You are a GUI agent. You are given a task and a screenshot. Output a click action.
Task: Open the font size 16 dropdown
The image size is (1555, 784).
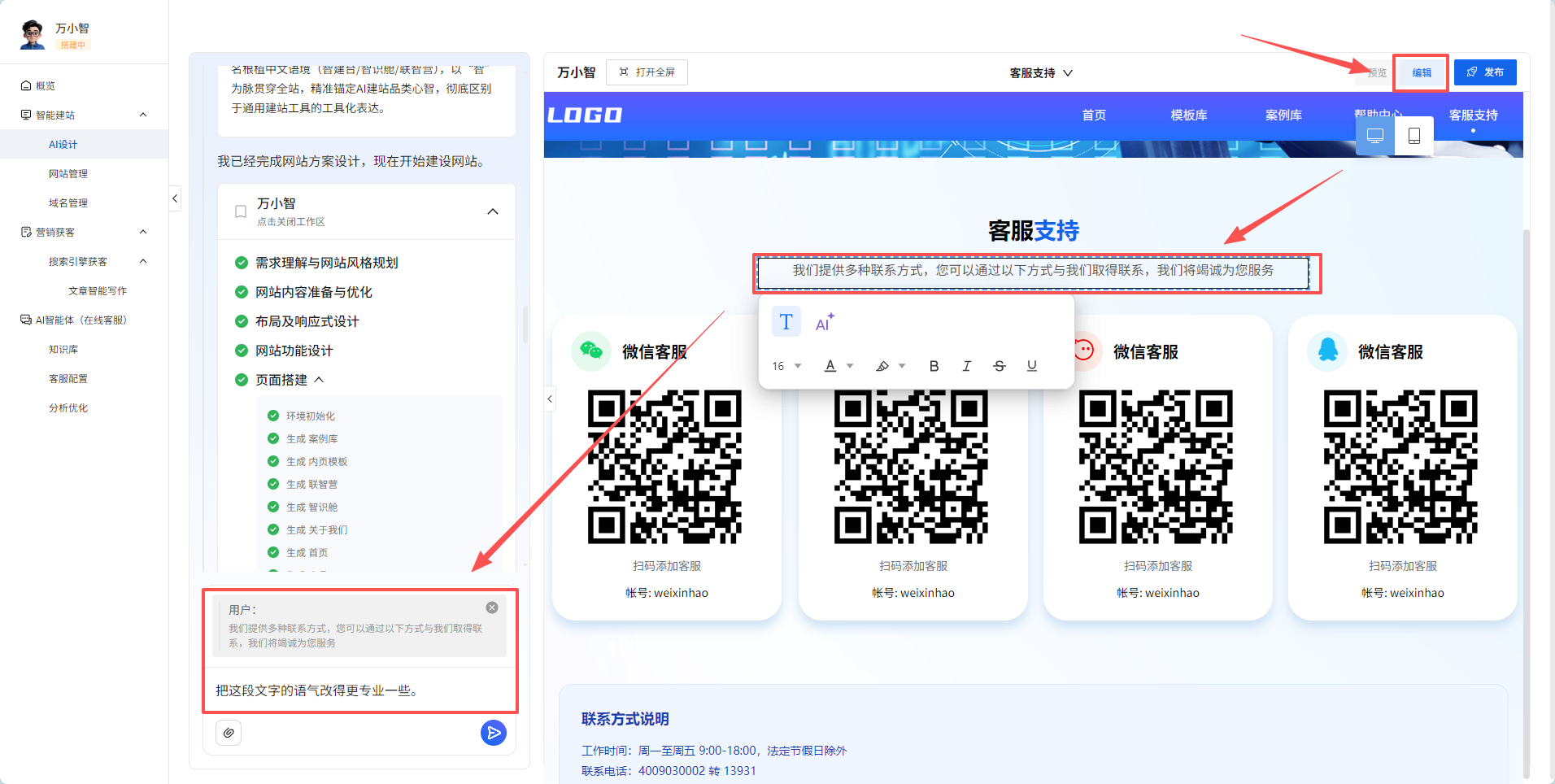tap(786, 366)
